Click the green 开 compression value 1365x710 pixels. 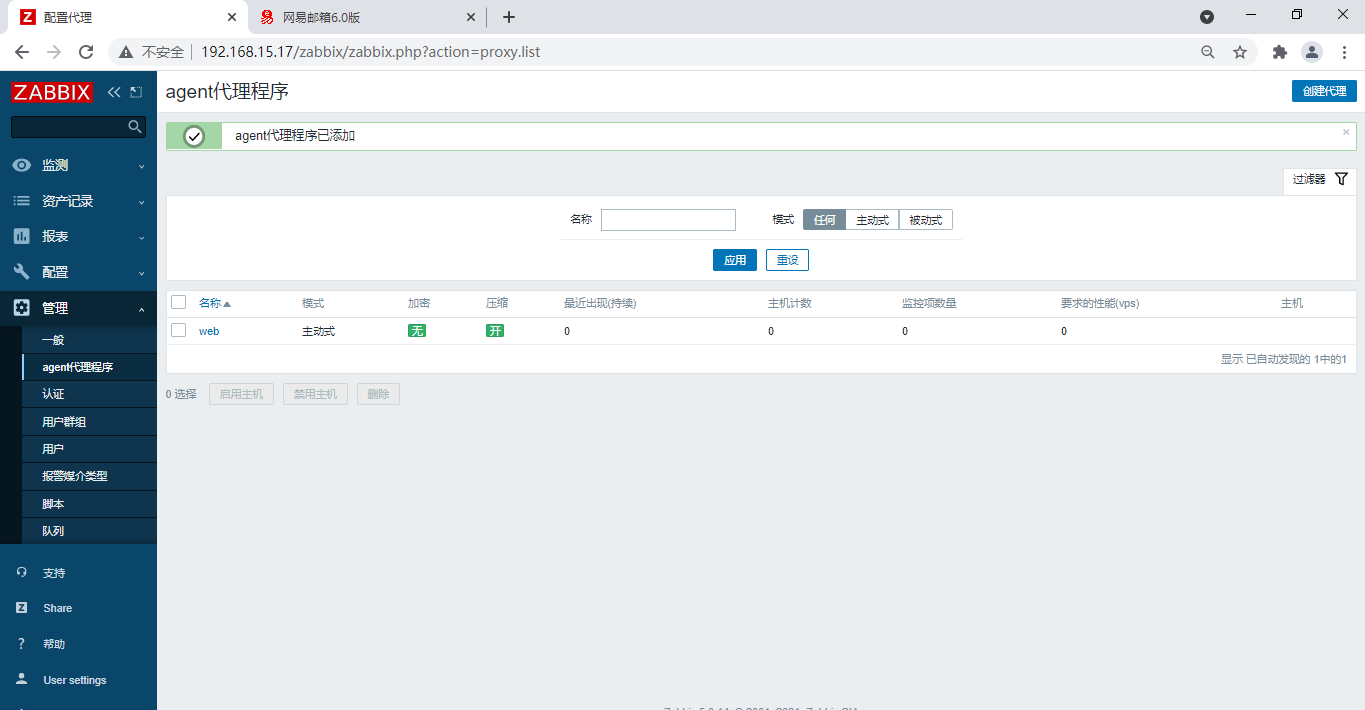tap(495, 331)
